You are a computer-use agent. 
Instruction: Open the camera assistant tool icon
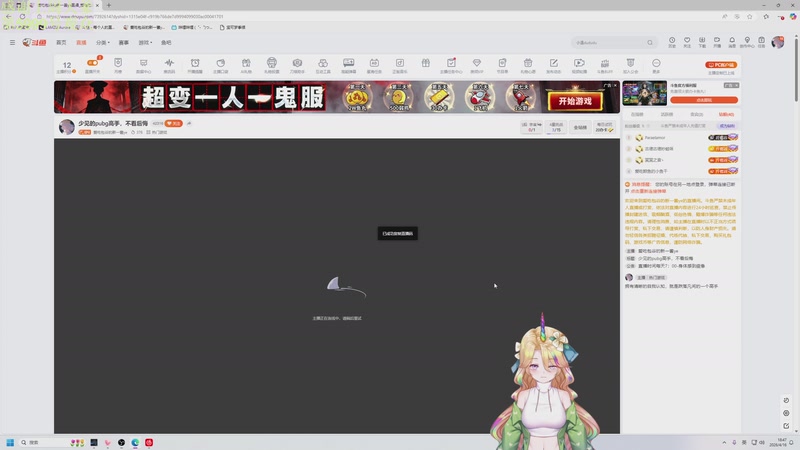[x=297, y=65]
